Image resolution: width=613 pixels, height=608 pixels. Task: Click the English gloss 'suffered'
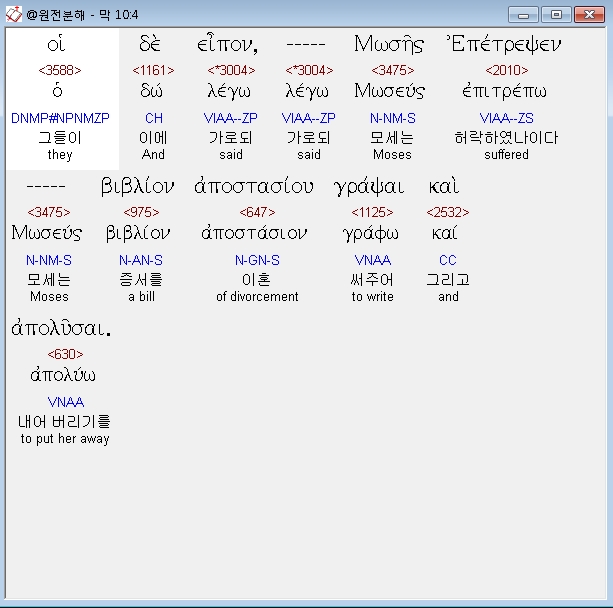(x=506, y=154)
